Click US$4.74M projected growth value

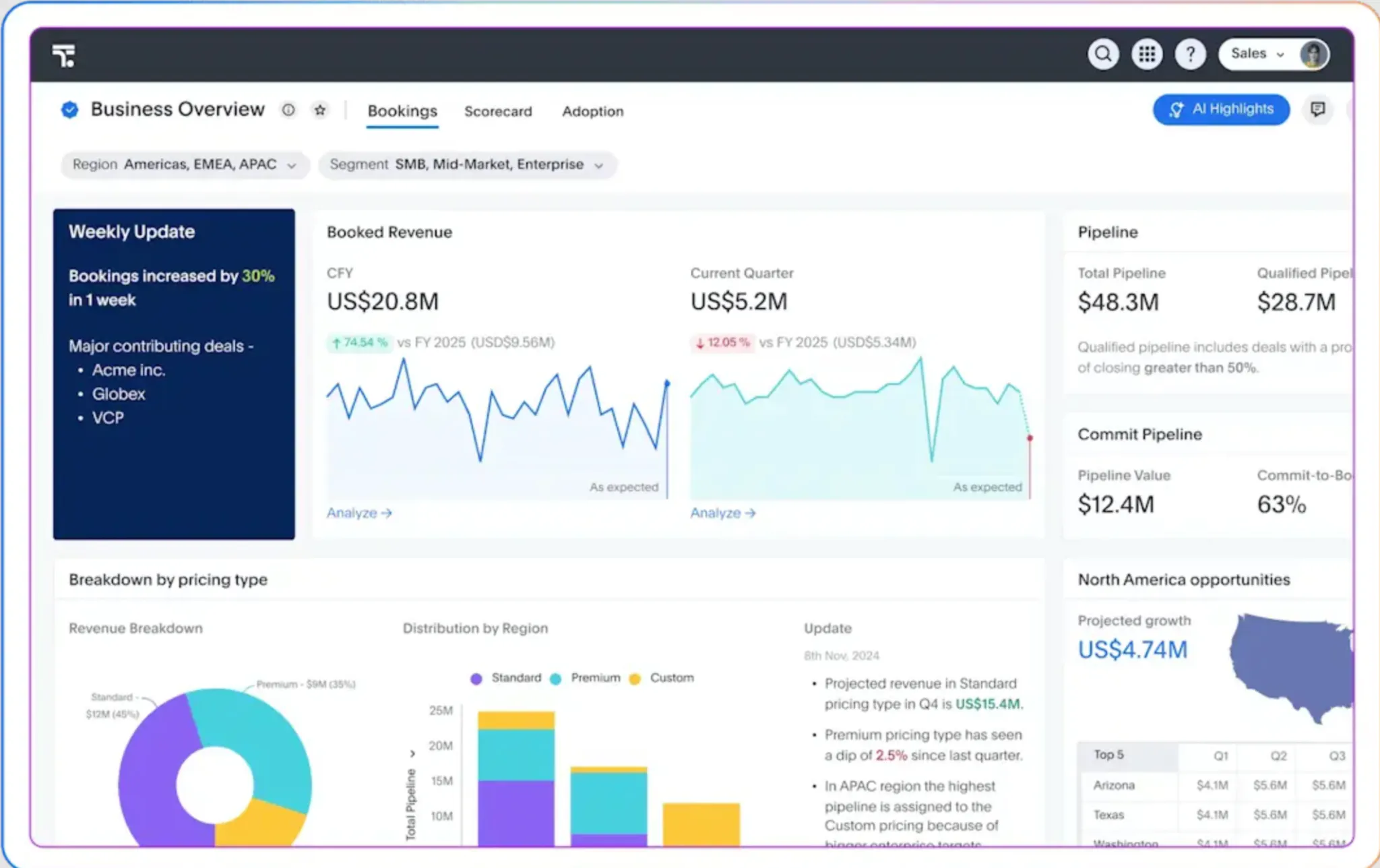1133,650
